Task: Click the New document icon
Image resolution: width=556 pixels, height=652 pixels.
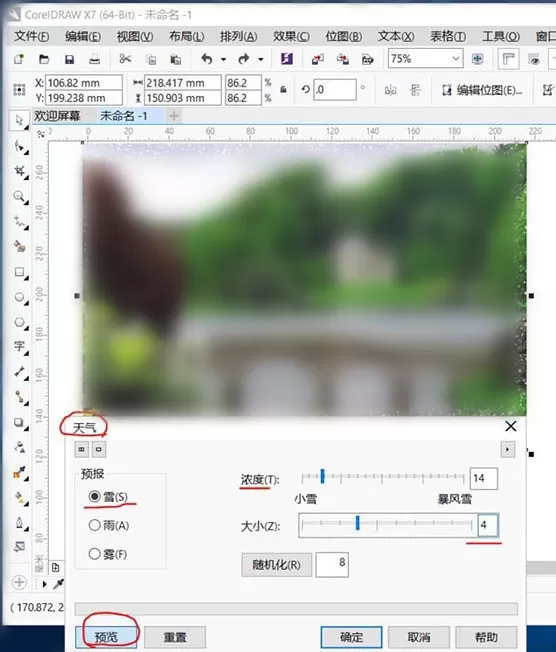Action: point(19,59)
